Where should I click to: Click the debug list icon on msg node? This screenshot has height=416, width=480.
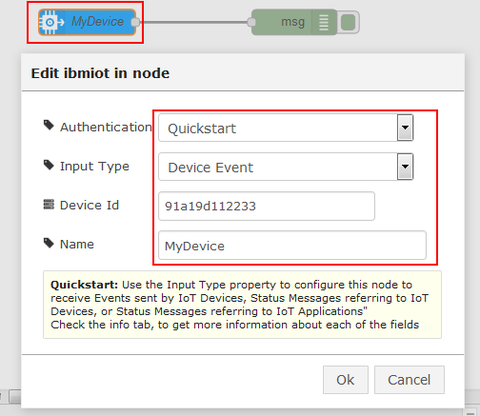[x=324, y=22]
